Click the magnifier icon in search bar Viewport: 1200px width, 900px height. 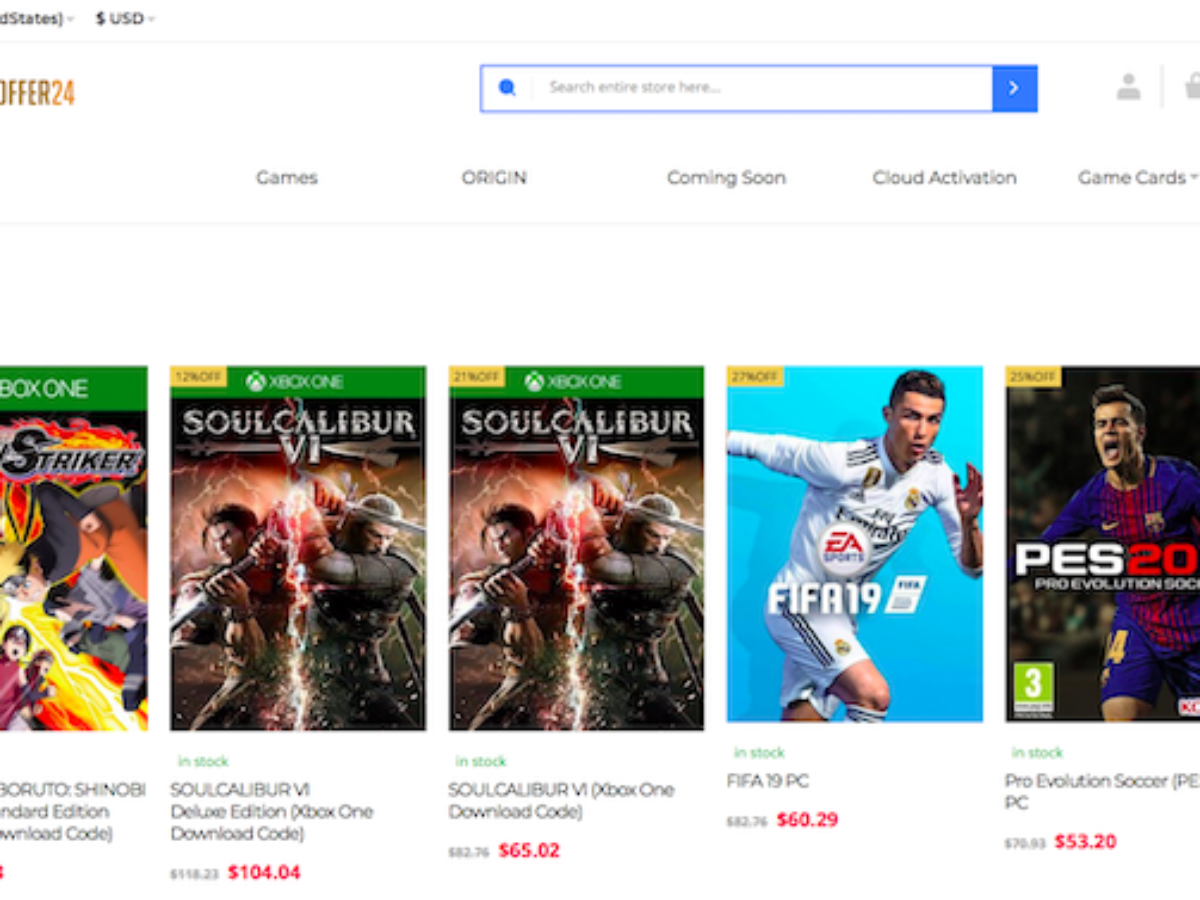507,88
